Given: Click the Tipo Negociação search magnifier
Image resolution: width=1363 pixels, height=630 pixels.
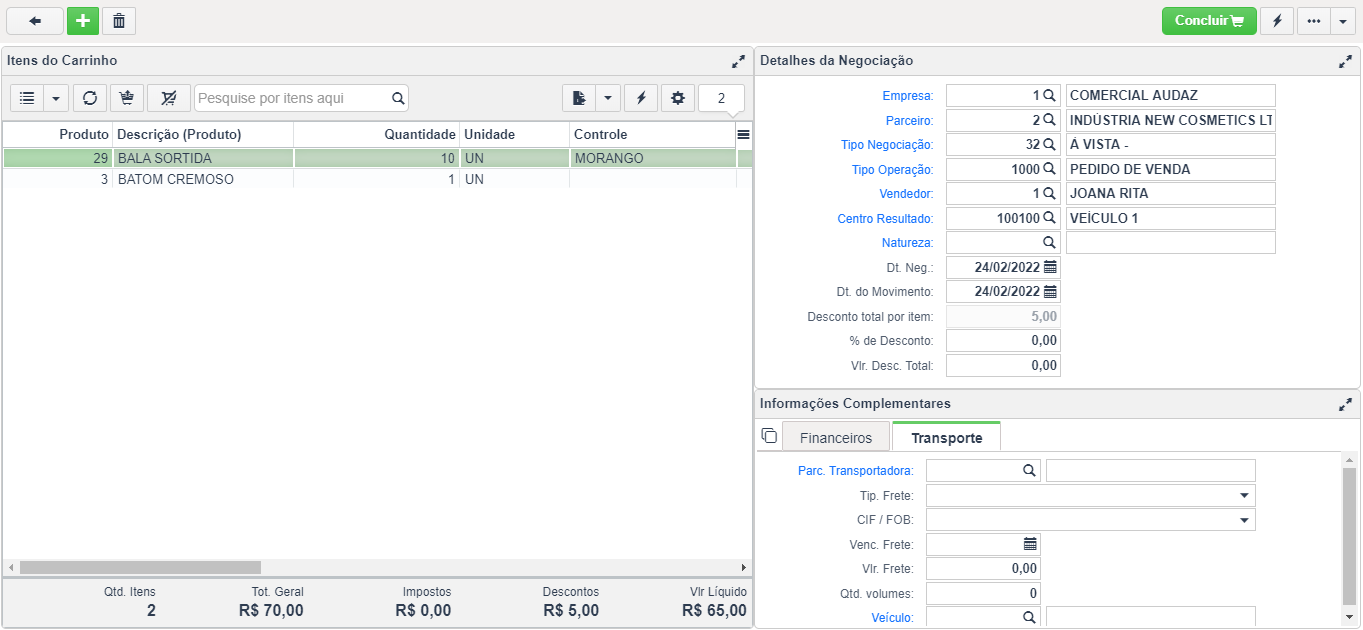Looking at the screenshot, I should coord(1049,145).
